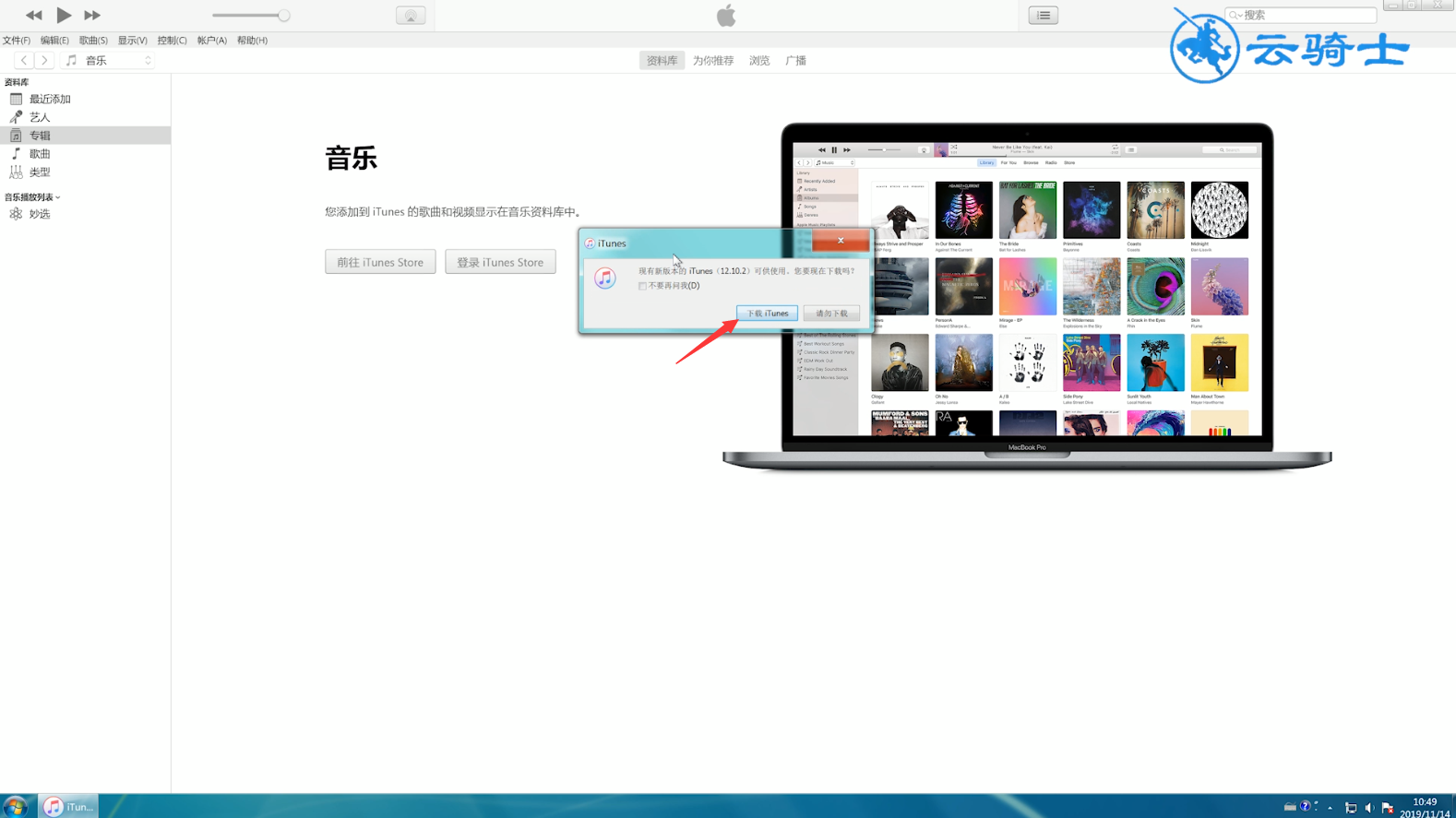The image size is (1456, 818).
Task: Click 下载 iTunes in the dialog
Action: click(767, 314)
